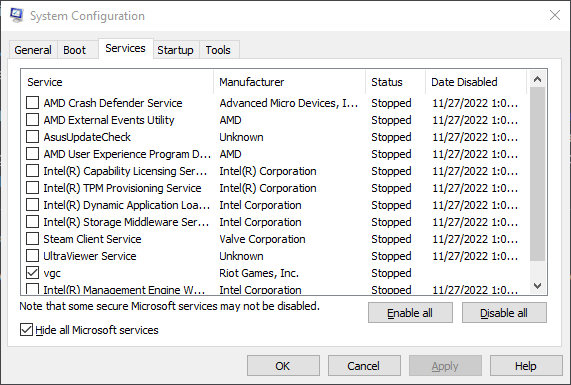Image resolution: width=571 pixels, height=385 pixels.
Task: Click the Enable all button
Action: point(410,313)
